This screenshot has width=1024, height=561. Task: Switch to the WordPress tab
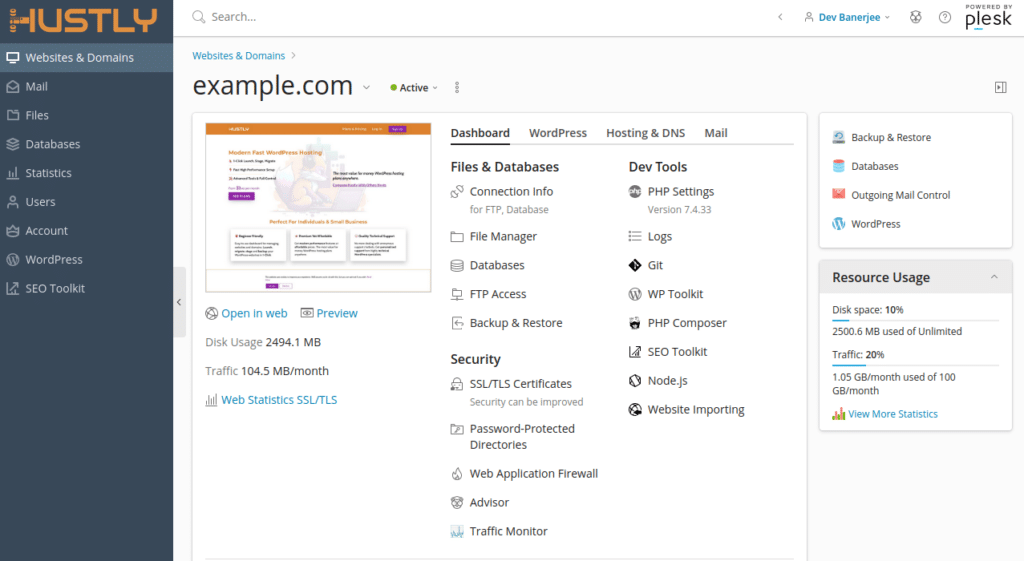coord(558,133)
